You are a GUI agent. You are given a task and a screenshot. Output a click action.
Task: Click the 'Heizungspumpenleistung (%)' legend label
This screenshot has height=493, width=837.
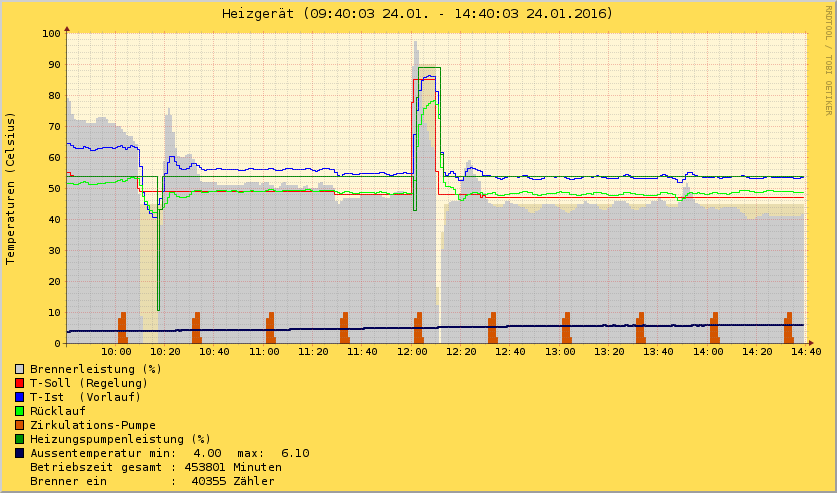121,439
